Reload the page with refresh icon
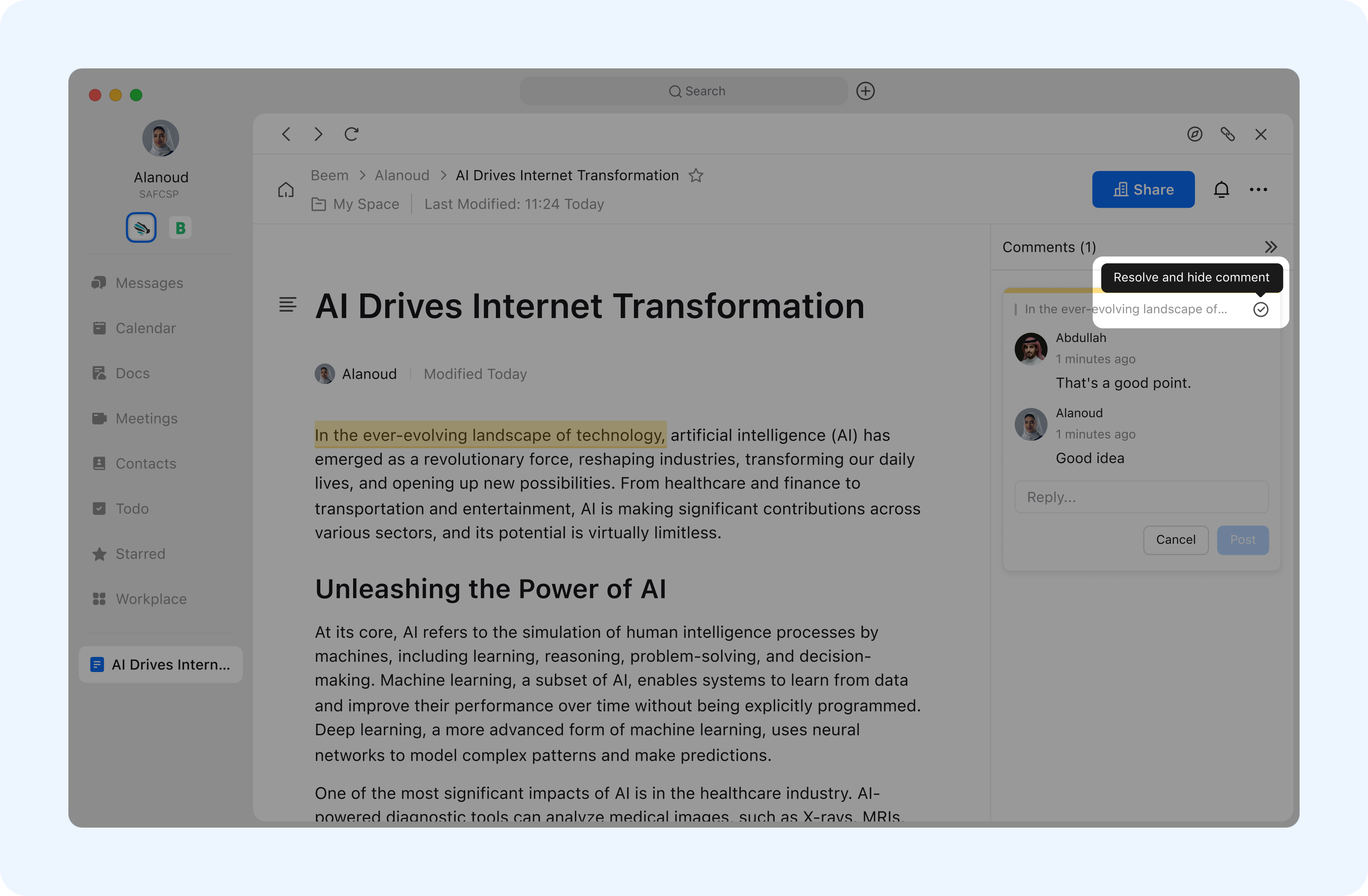This screenshot has height=896, width=1368. (351, 135)
